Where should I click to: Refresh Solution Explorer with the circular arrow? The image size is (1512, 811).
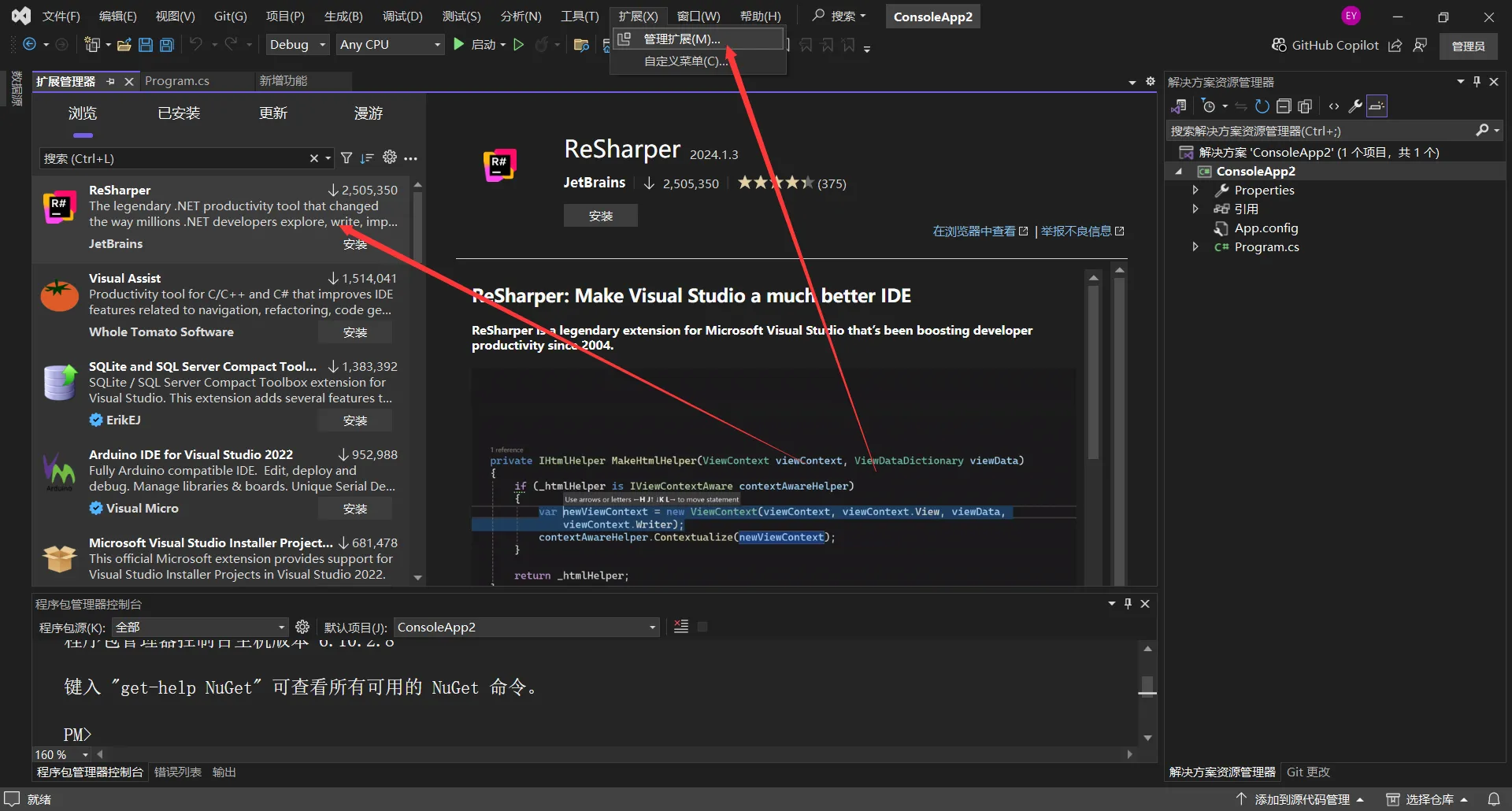[x=1262, y=106]
